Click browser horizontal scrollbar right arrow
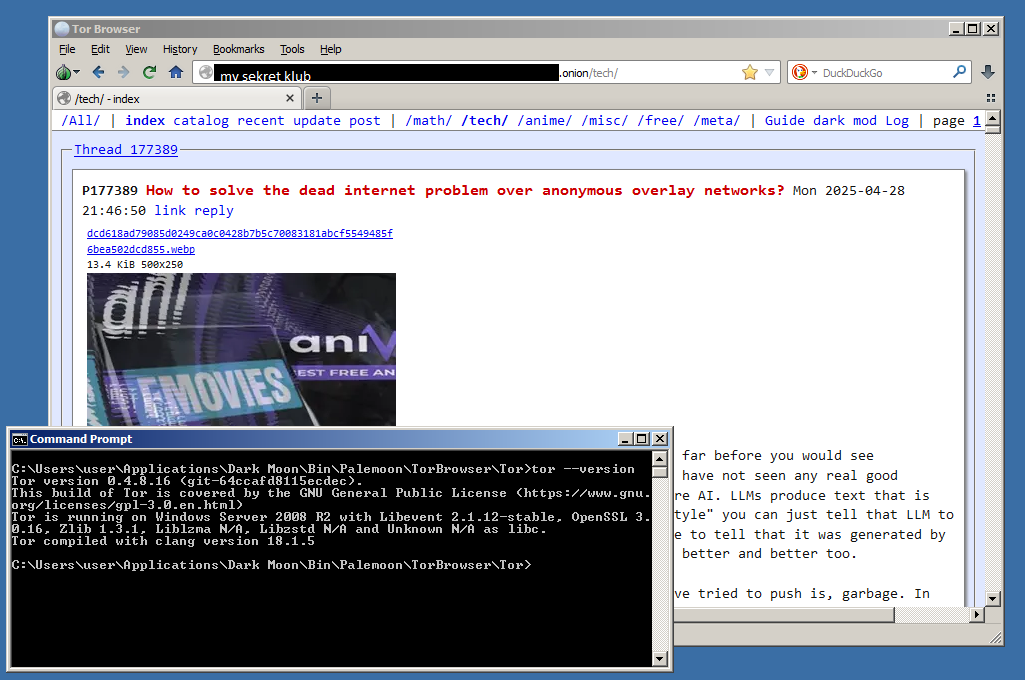This screenshot has width=1025, height=680. [x=977, y=615]
